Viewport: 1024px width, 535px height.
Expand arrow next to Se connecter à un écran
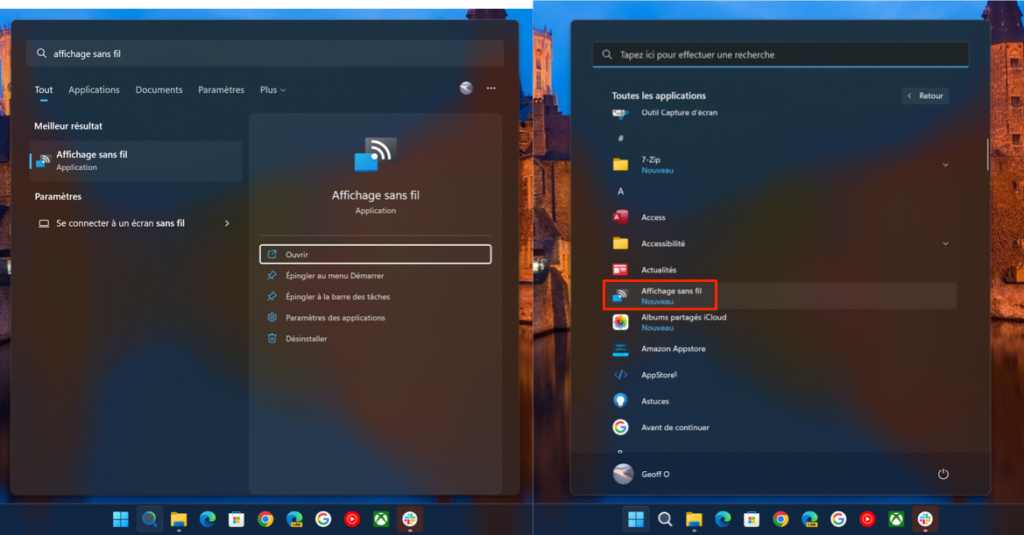pyautogui.click(x=227, y=223)
